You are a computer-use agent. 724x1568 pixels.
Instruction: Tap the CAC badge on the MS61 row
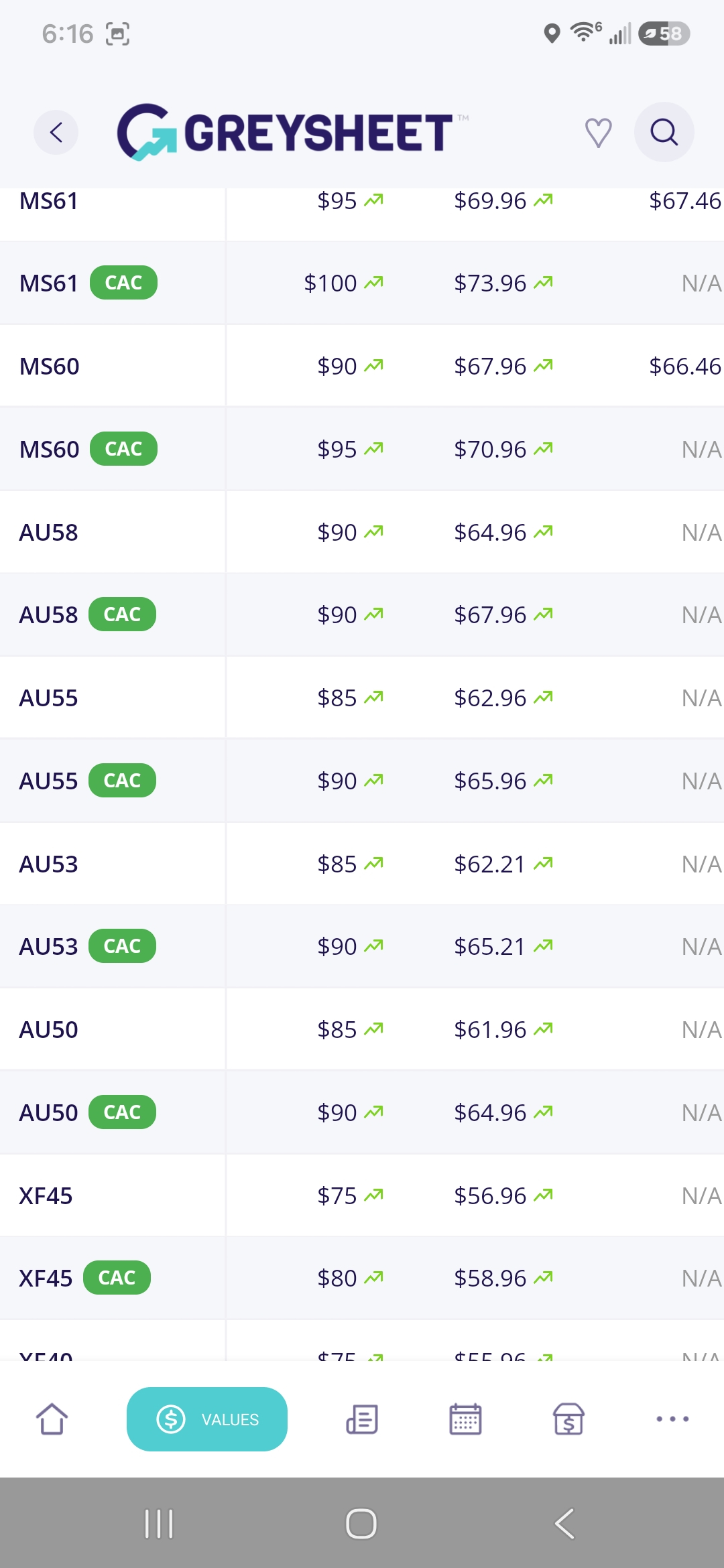[x=123, y=283]
